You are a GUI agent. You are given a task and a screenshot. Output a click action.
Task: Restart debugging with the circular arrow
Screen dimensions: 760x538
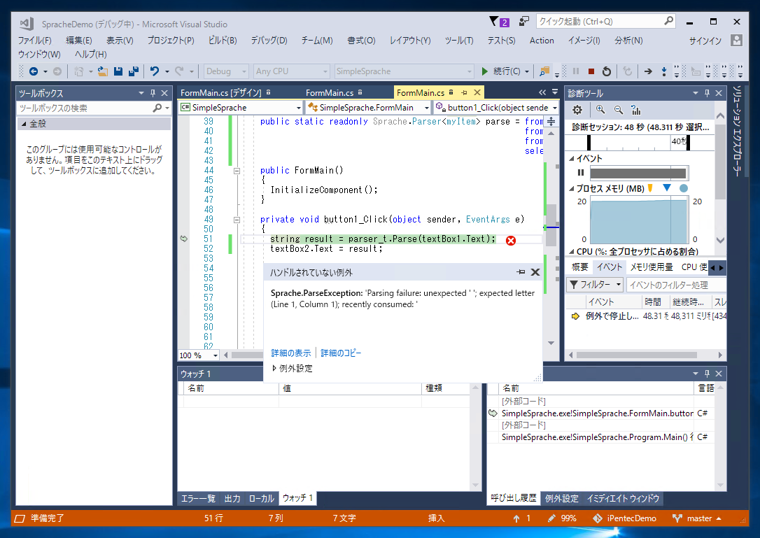606,71
